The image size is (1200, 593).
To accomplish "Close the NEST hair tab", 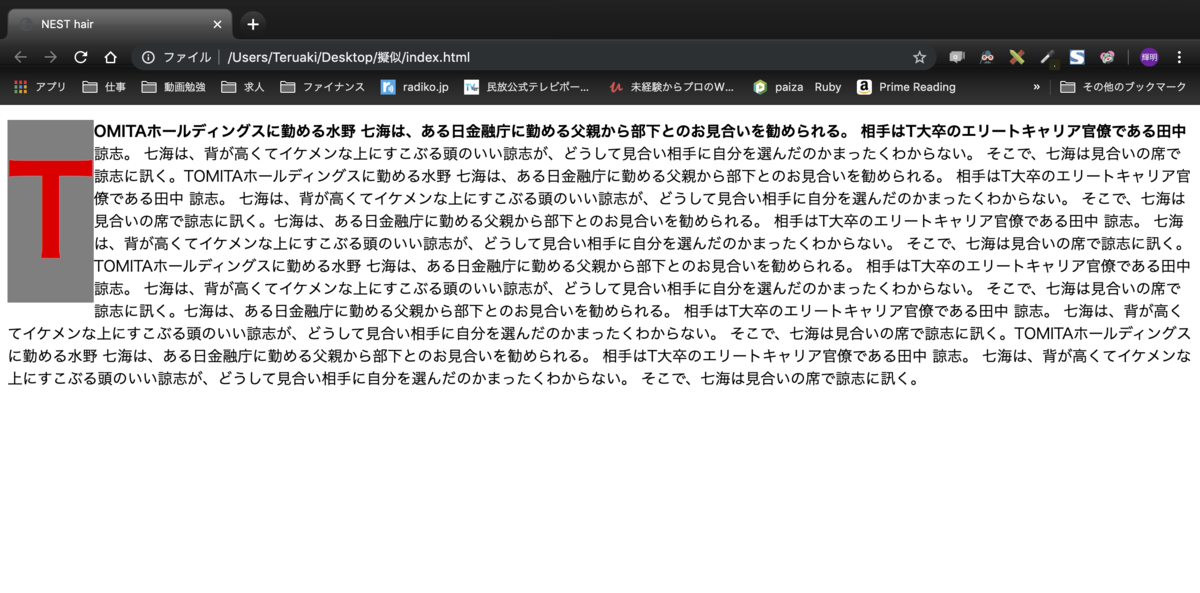I will [217, 24].
